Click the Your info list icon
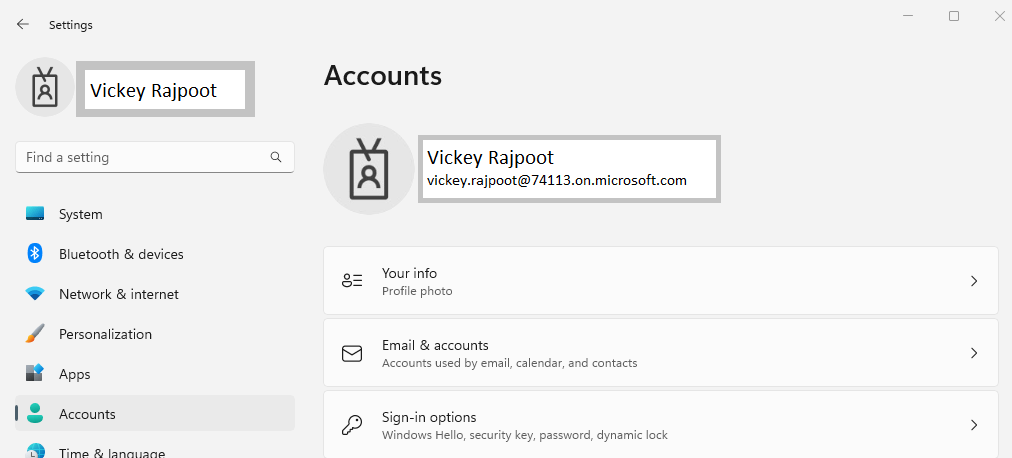 352,281
